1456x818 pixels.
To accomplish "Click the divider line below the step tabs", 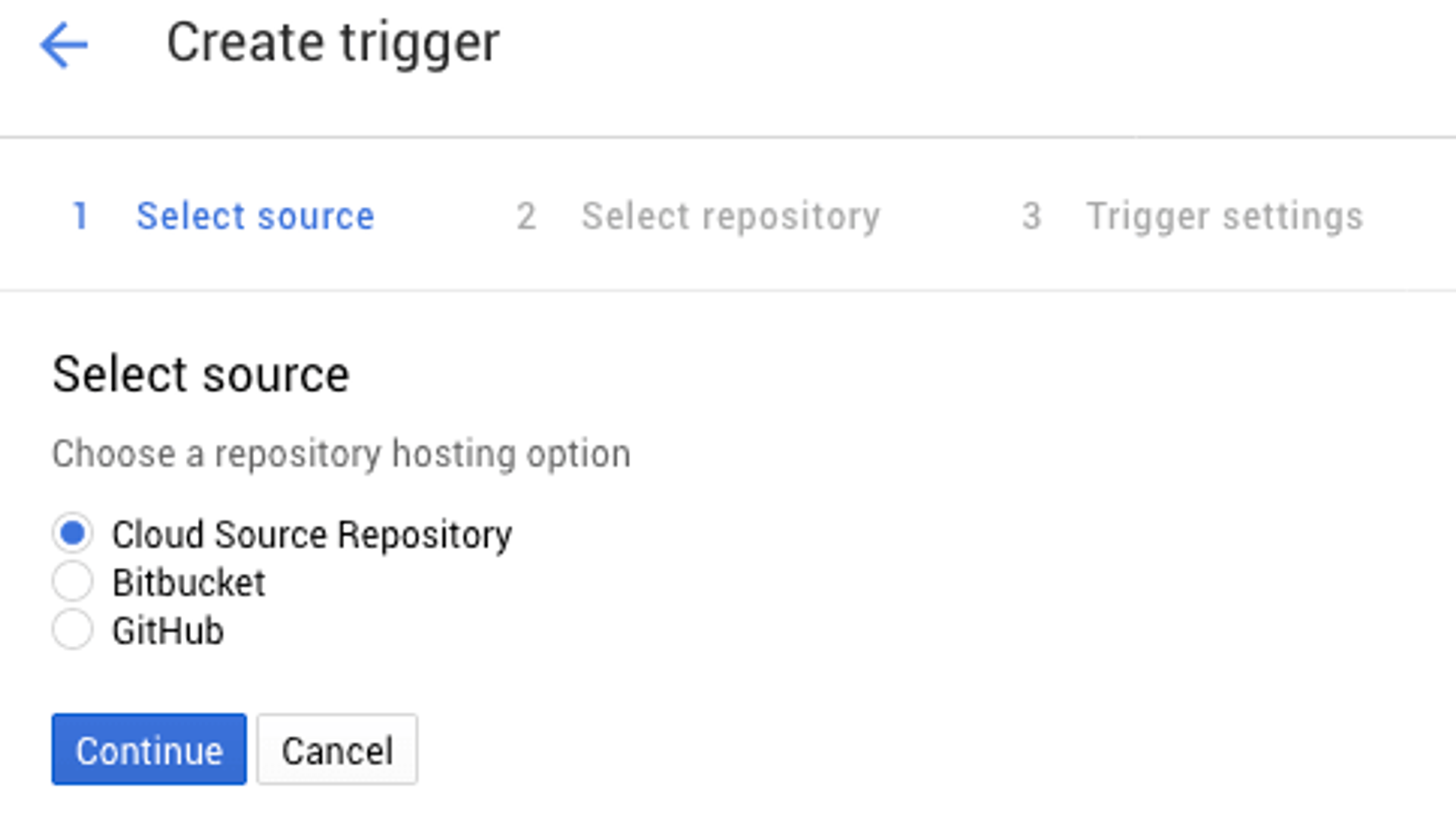I will 728,290.
